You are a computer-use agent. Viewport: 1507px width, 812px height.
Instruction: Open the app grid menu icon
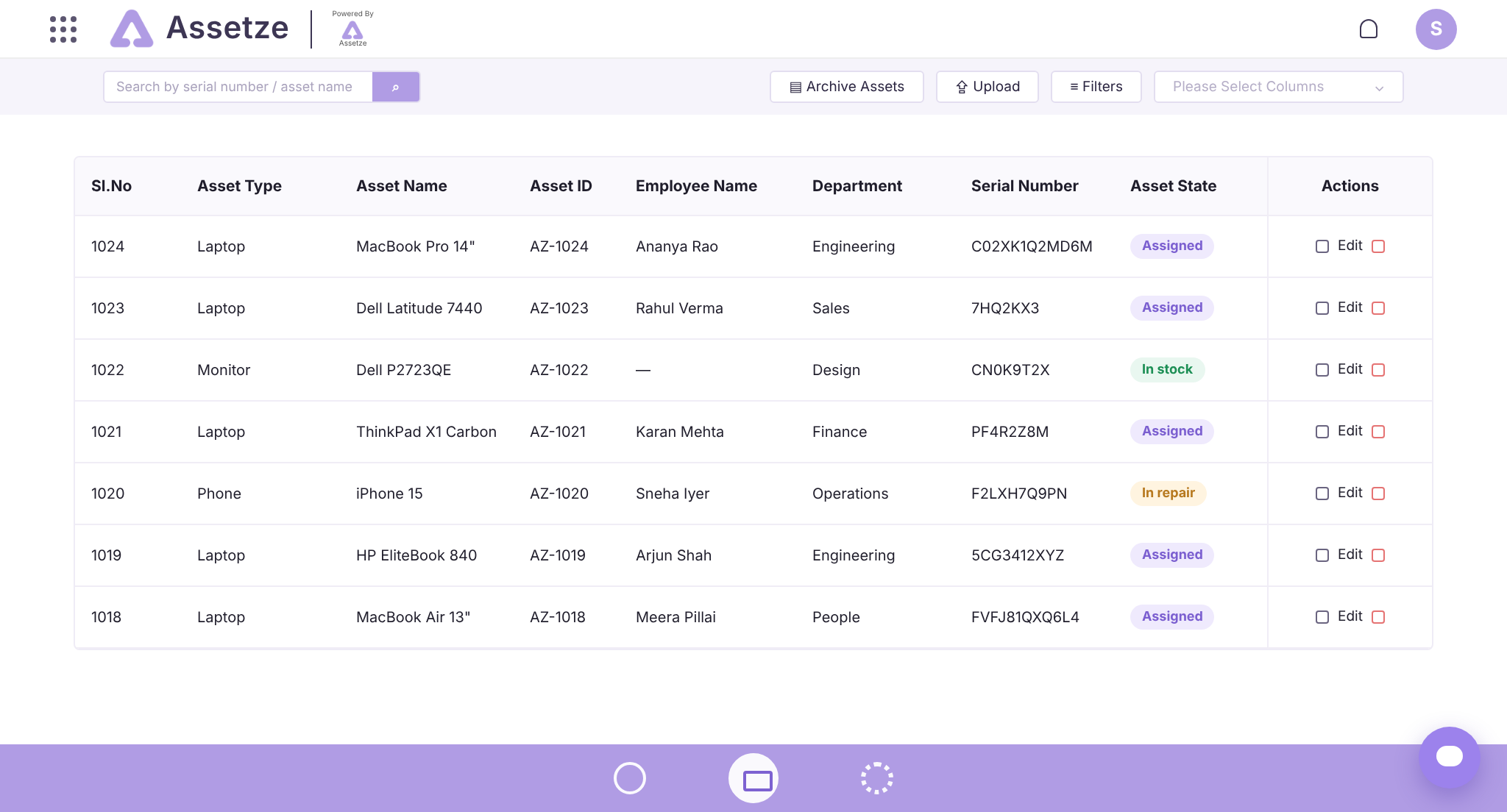tap(63, 29)
